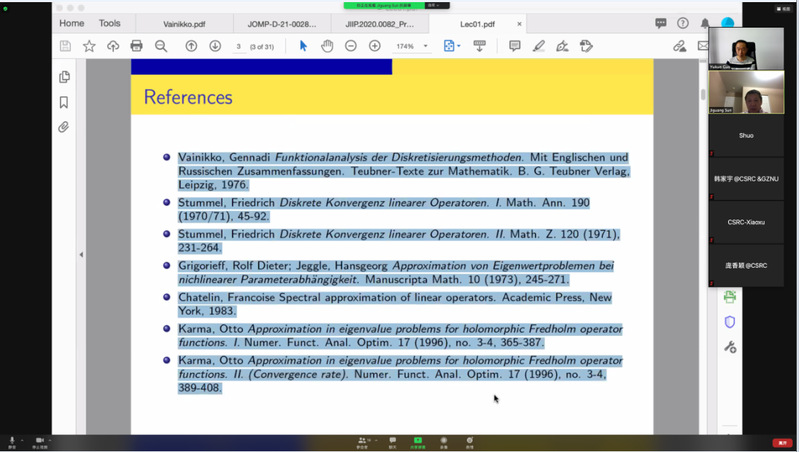799x452 pixels.
Task: Expand the left navigation pane arrow
Action: 82,255
